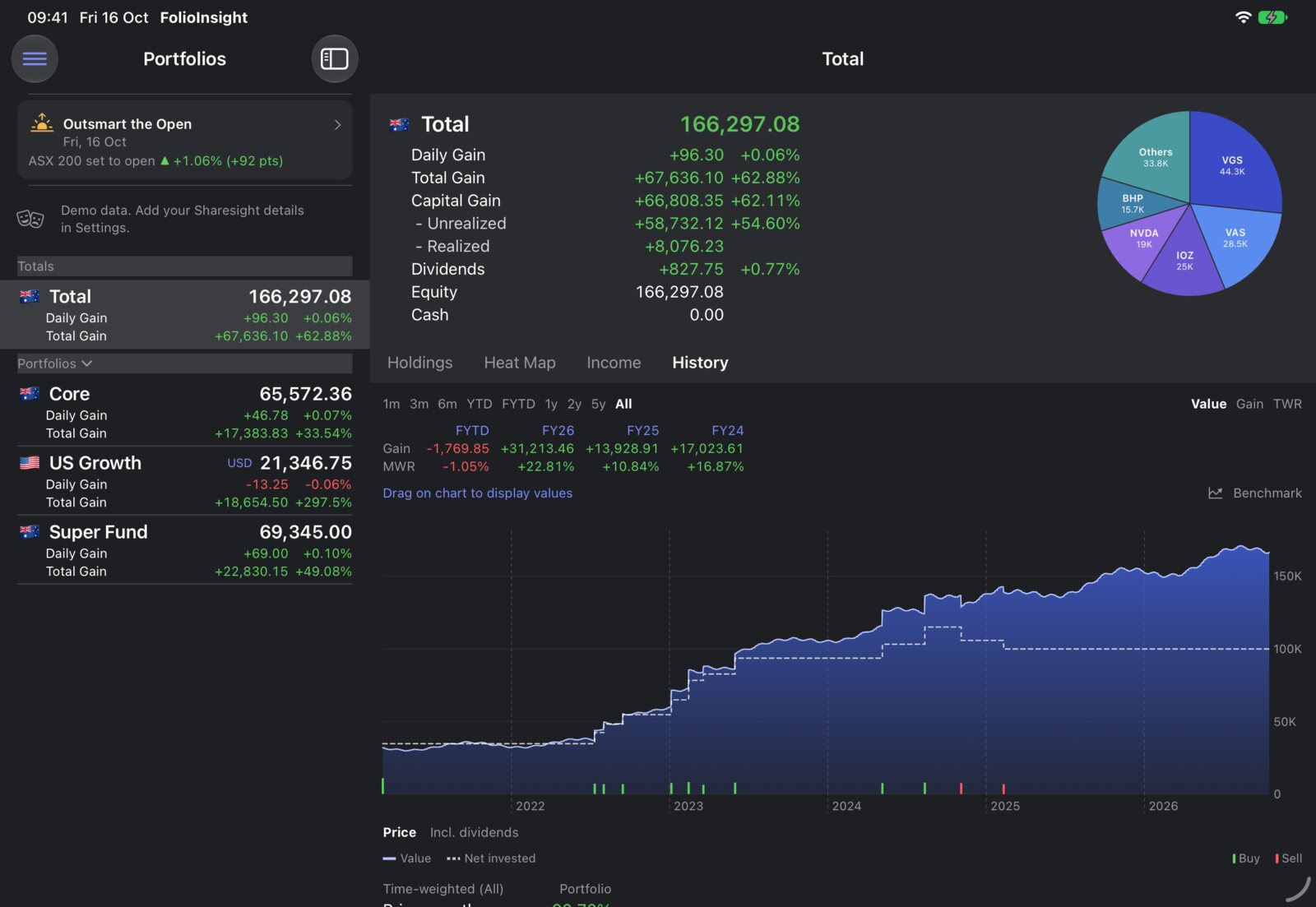Check the Wi-Fi status icon
Image resolution: width=1316 pixels, height=907 pixels.
tap(1244, 17)
